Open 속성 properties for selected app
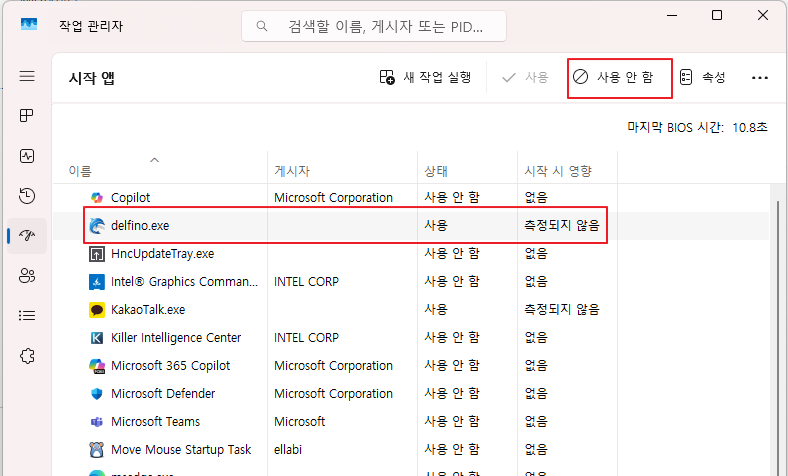Viewport: 788px width, 476px height. tap(703, 77)
